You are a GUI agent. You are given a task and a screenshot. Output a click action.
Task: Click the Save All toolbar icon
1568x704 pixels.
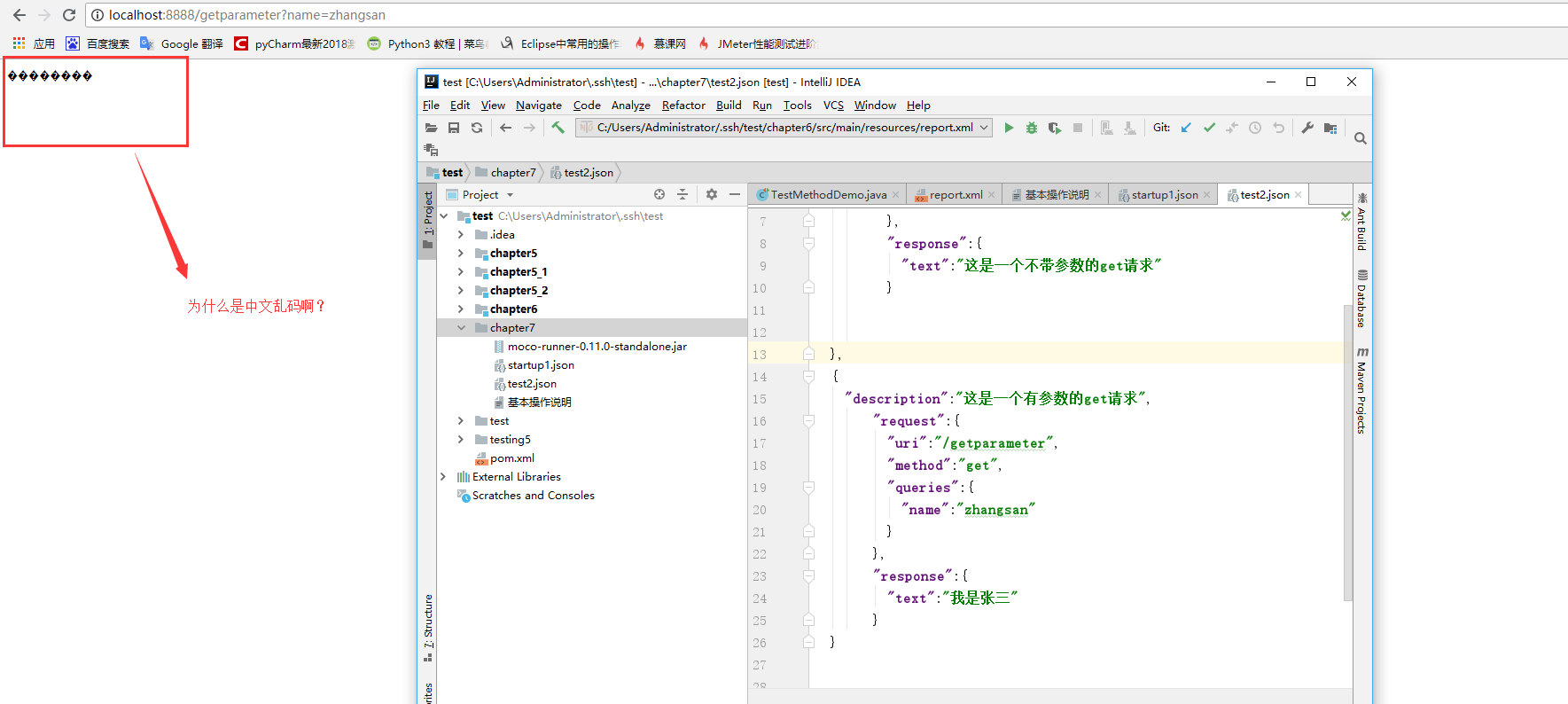click(454, 128)
